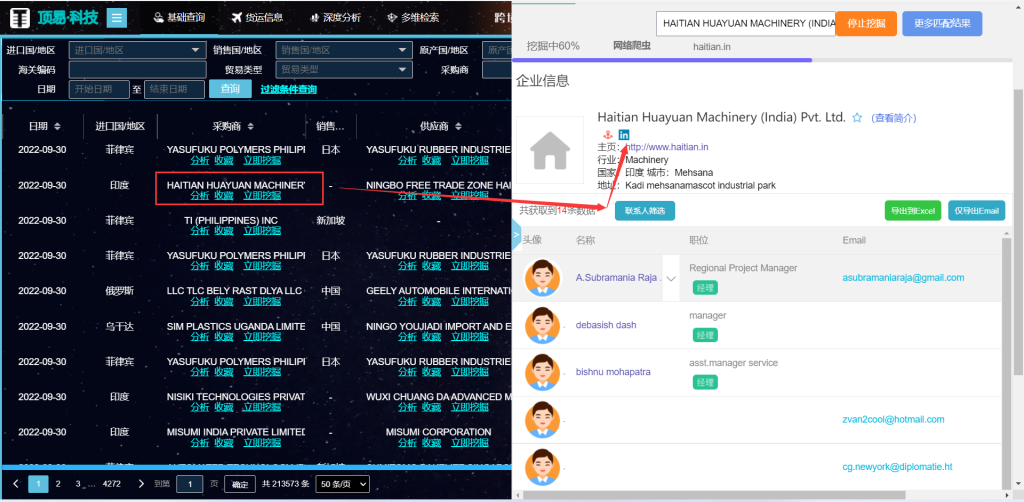Click the red anchor icon under company name
The image size is (1024, 502).
pos(604,135)
